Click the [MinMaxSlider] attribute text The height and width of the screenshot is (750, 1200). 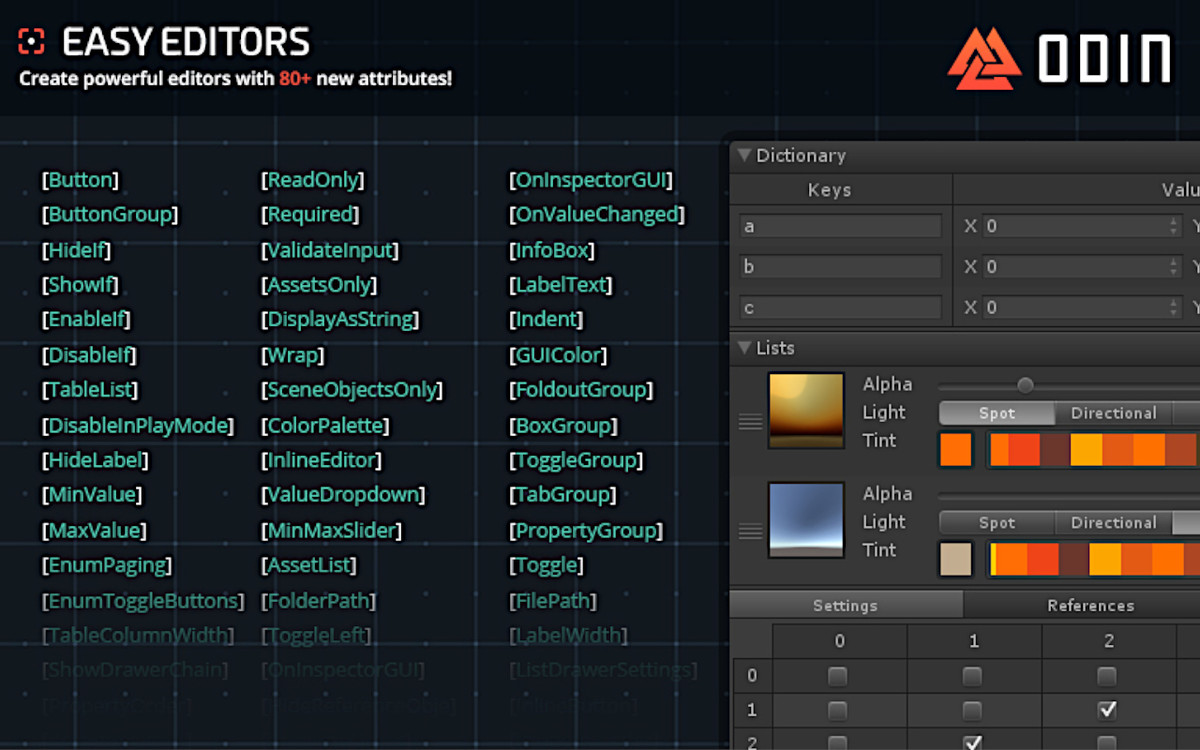click(332, 531)
